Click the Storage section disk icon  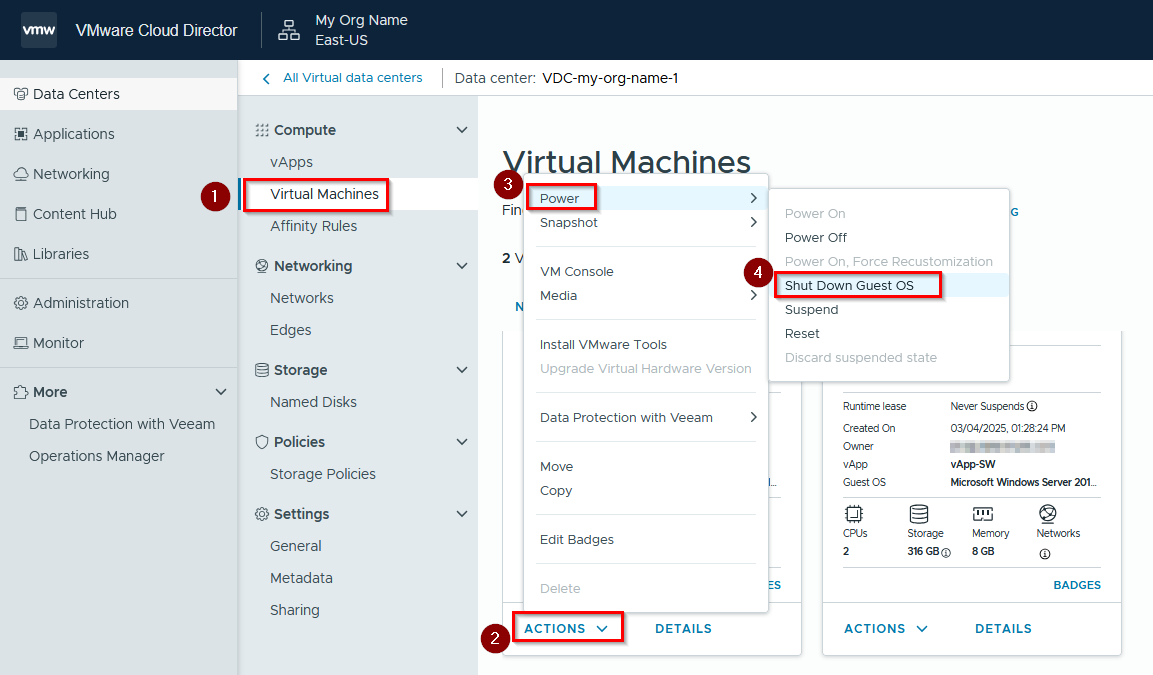(x=262, y=370)
